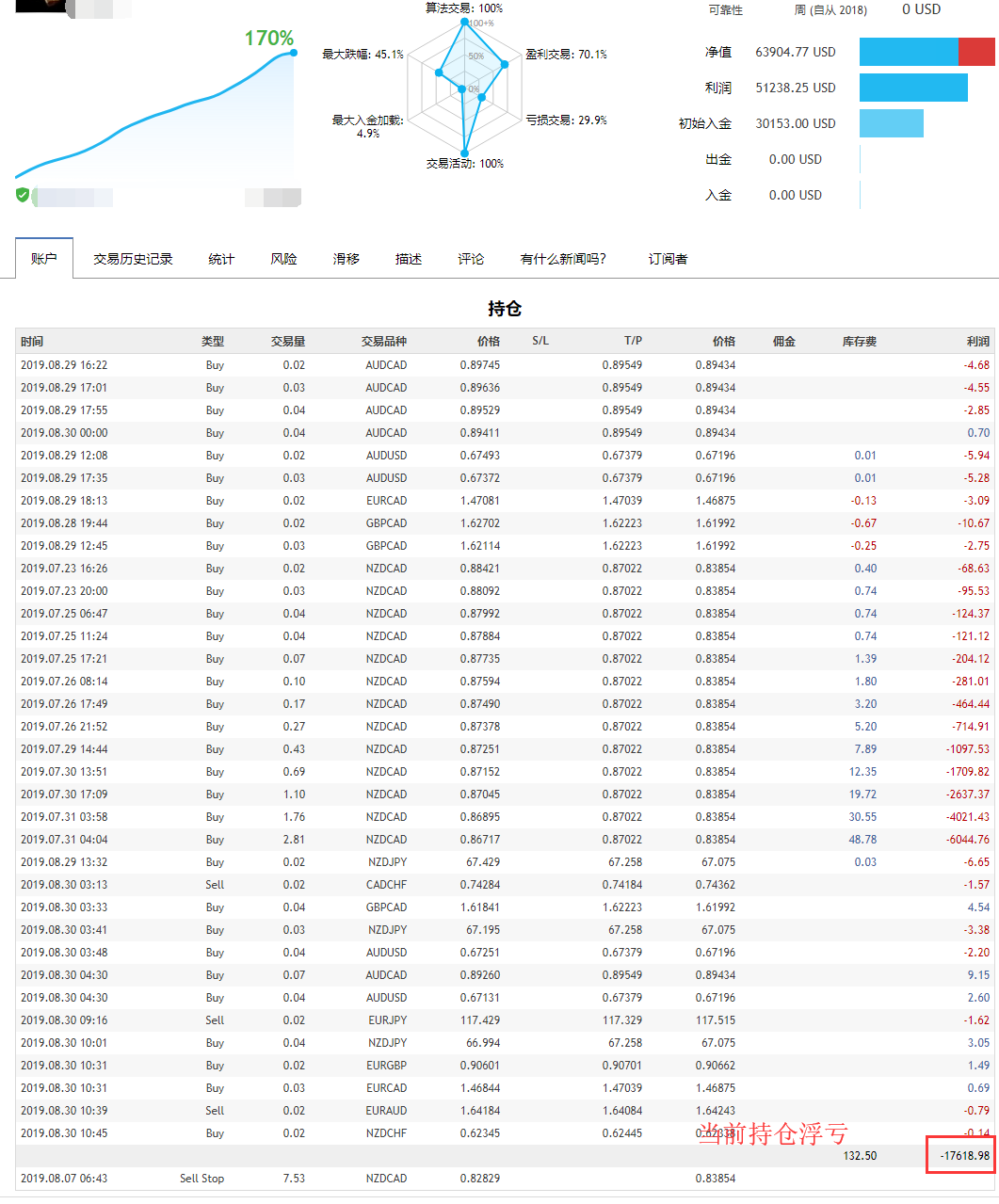Sort positions by 时间 column header
The width and height of the screenshot is (999, 1204).
[x=32, y=341]
